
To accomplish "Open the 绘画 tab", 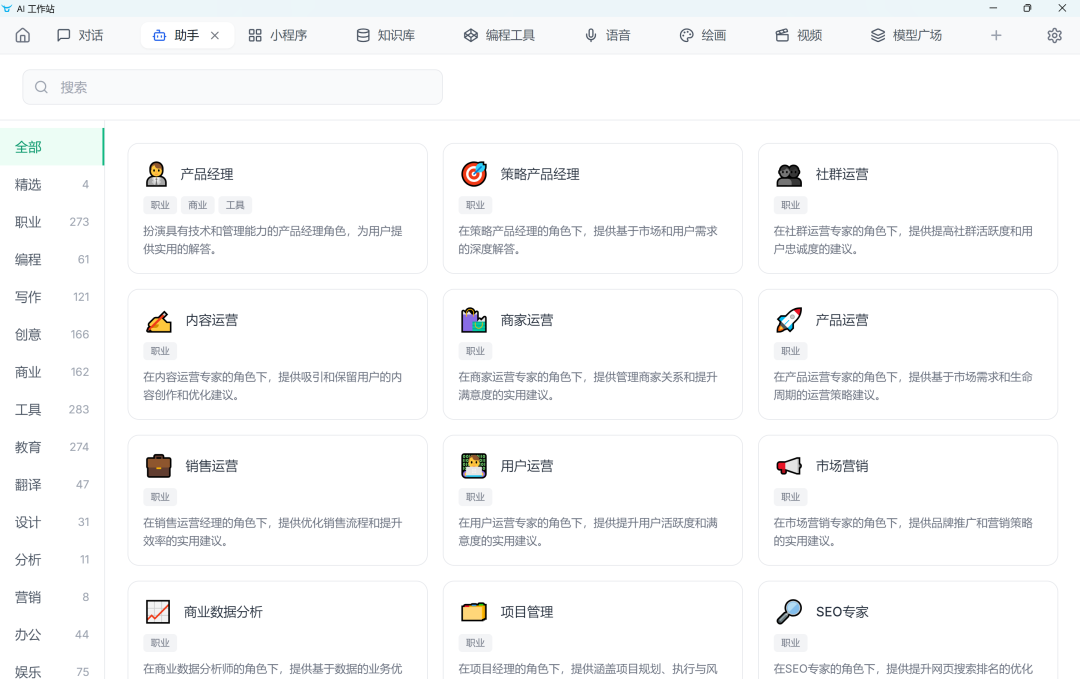I will click(x=703, y=35).
